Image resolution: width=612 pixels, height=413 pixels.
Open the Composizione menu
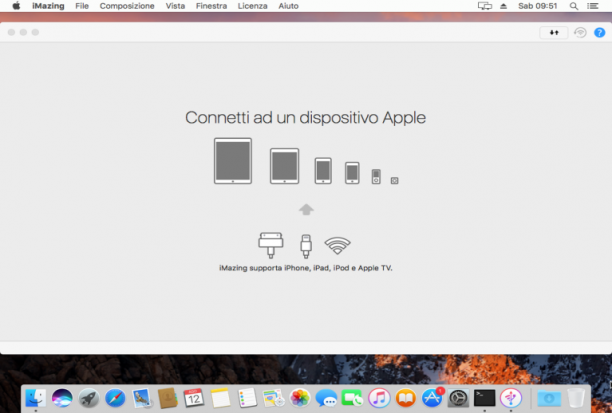127,6
